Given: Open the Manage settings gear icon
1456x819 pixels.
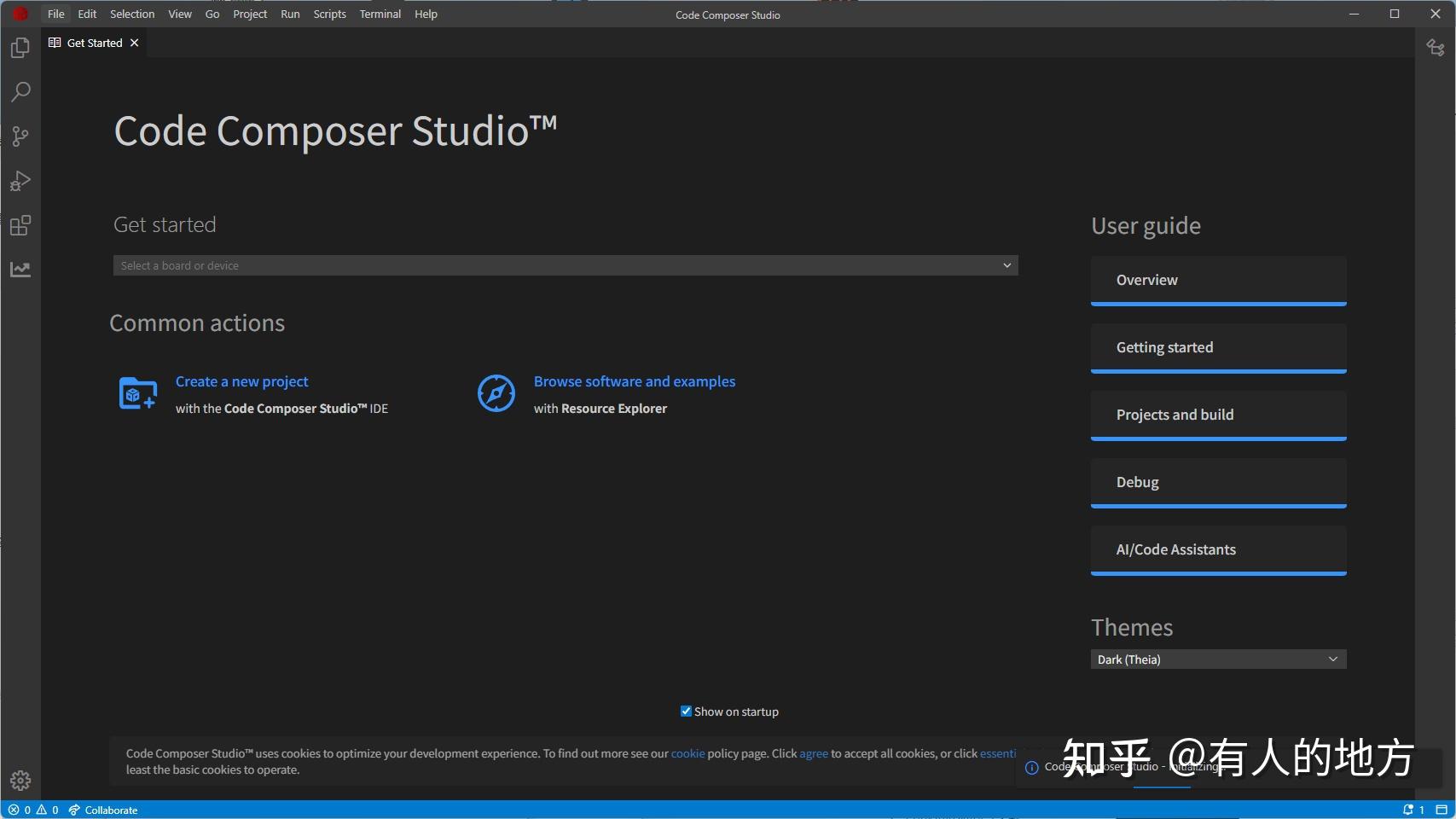Looking at the screenshot, I should (20, 780).
